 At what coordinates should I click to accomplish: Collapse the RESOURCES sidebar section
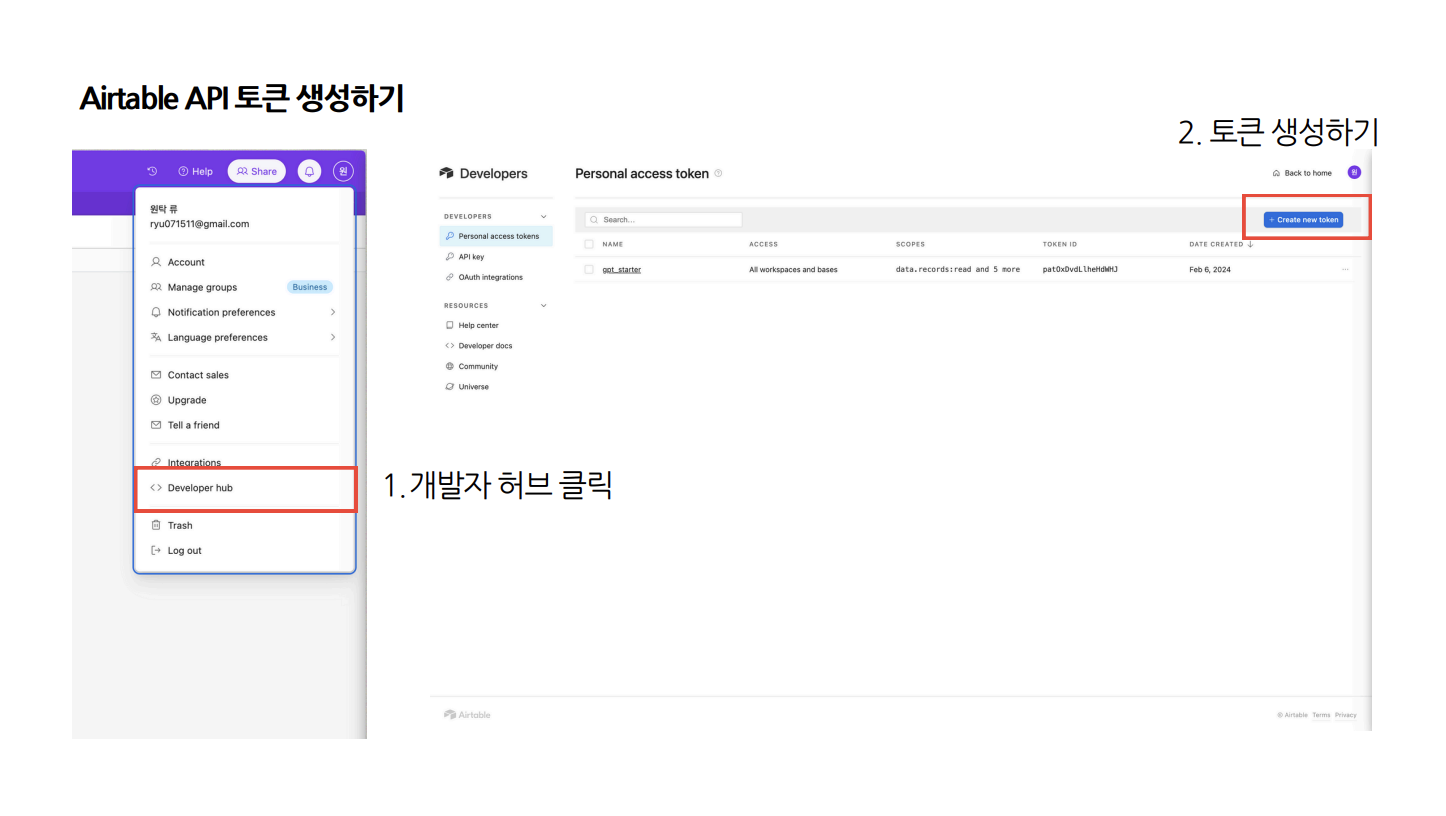tap(544, 305)
